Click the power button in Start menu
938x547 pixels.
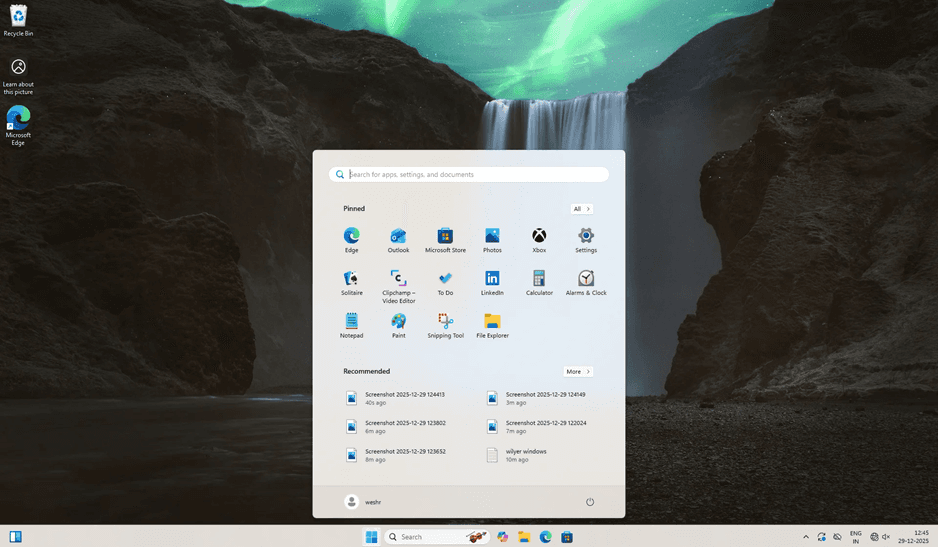(x=590, y=502)
